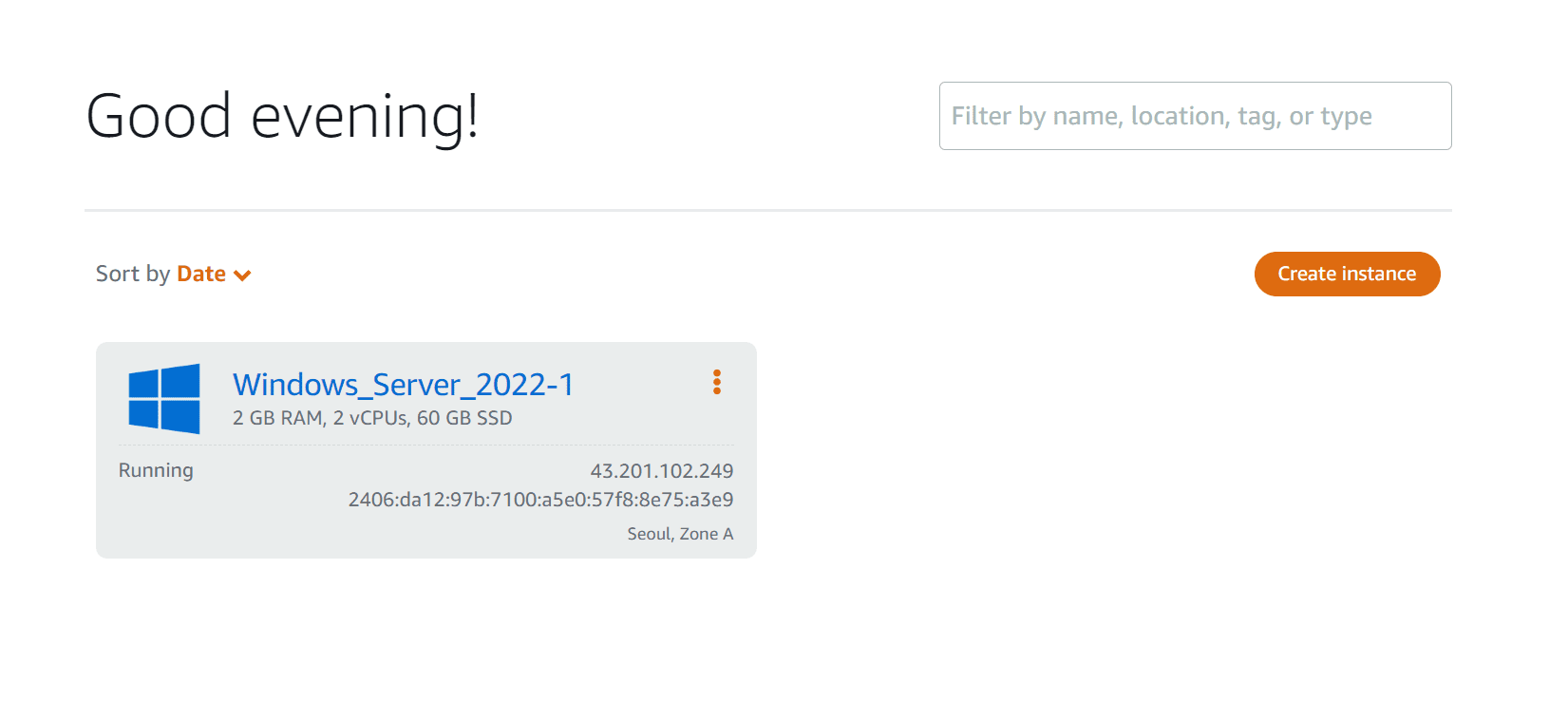The height and width of the screenshot is (721, 1568).
Task: Open the Windows_Server_2022-1 instance link
Action: (404, 385)
